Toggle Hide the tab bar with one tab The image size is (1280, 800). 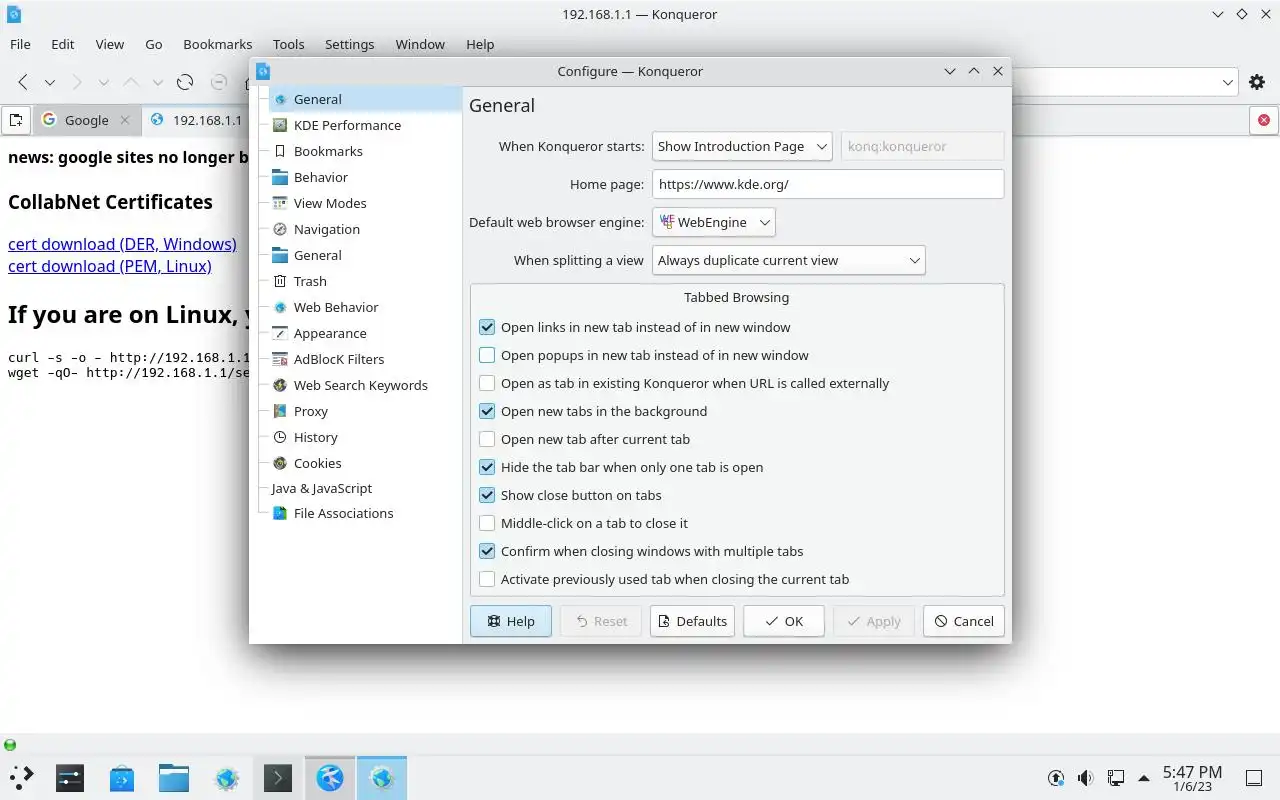coord(487,467)
